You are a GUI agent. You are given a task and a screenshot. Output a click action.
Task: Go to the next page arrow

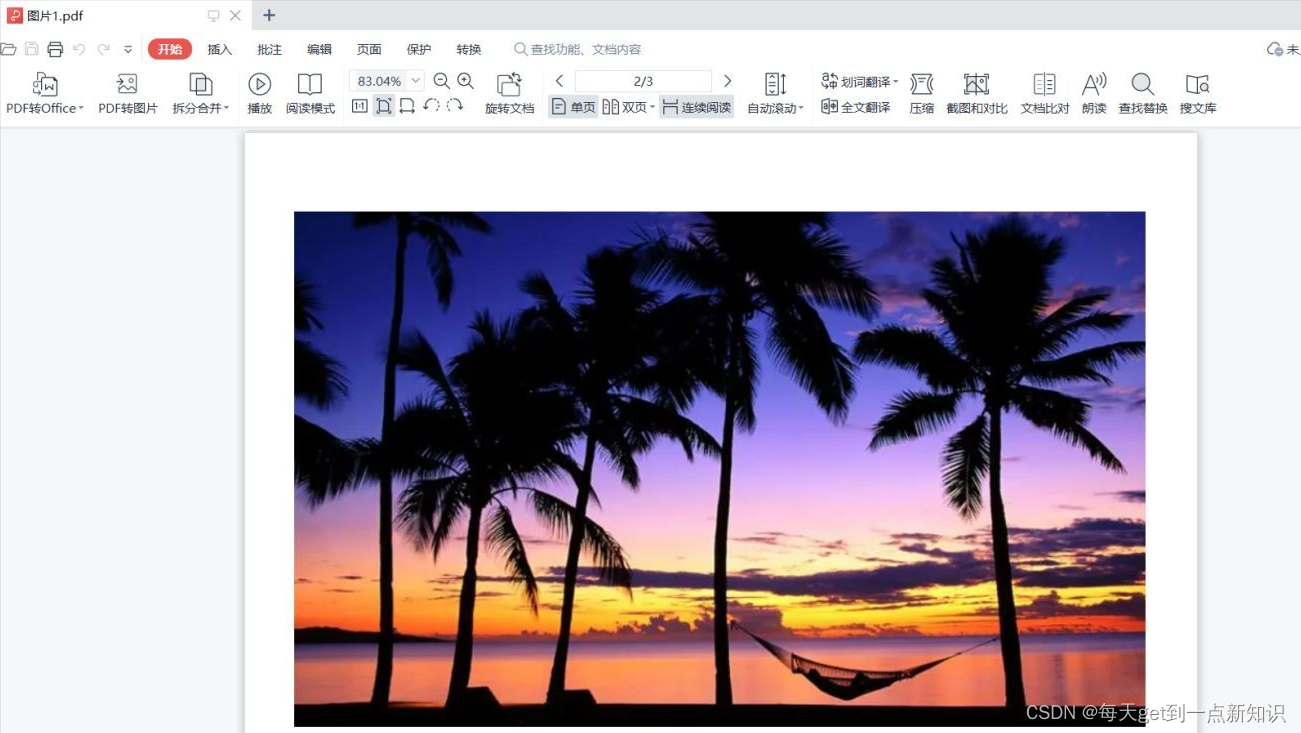[x=727, y=81]
